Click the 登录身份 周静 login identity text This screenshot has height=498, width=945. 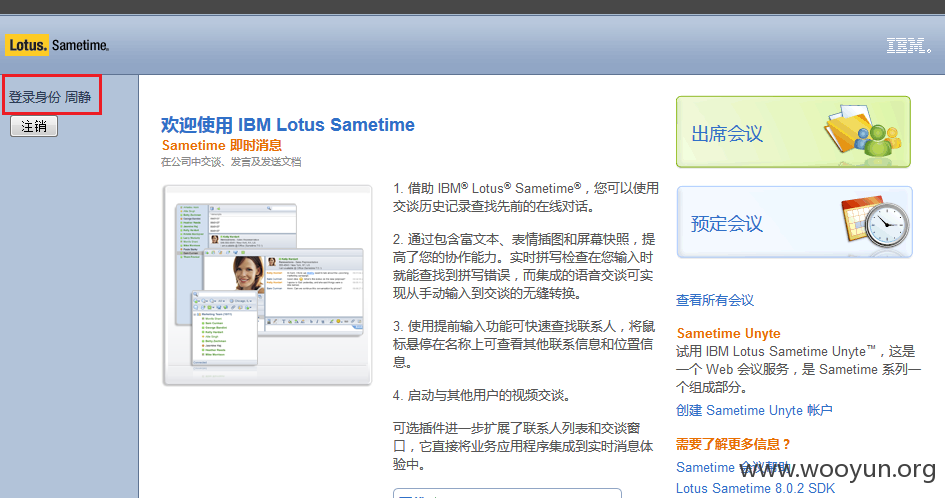click(50, 97)
